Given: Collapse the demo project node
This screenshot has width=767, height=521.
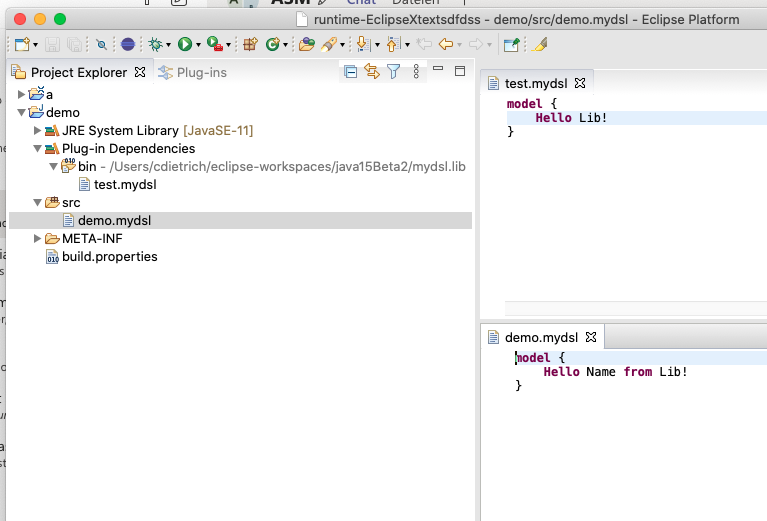Looking at the screenshot, I should 21,113.
